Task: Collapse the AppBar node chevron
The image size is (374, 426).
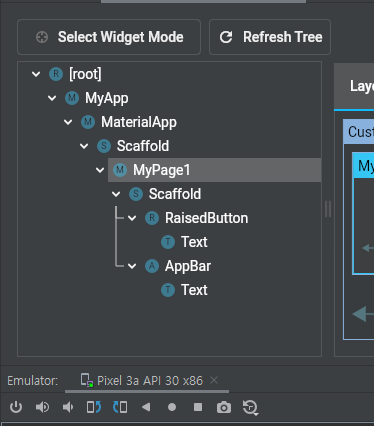Action: pos(132,266)
